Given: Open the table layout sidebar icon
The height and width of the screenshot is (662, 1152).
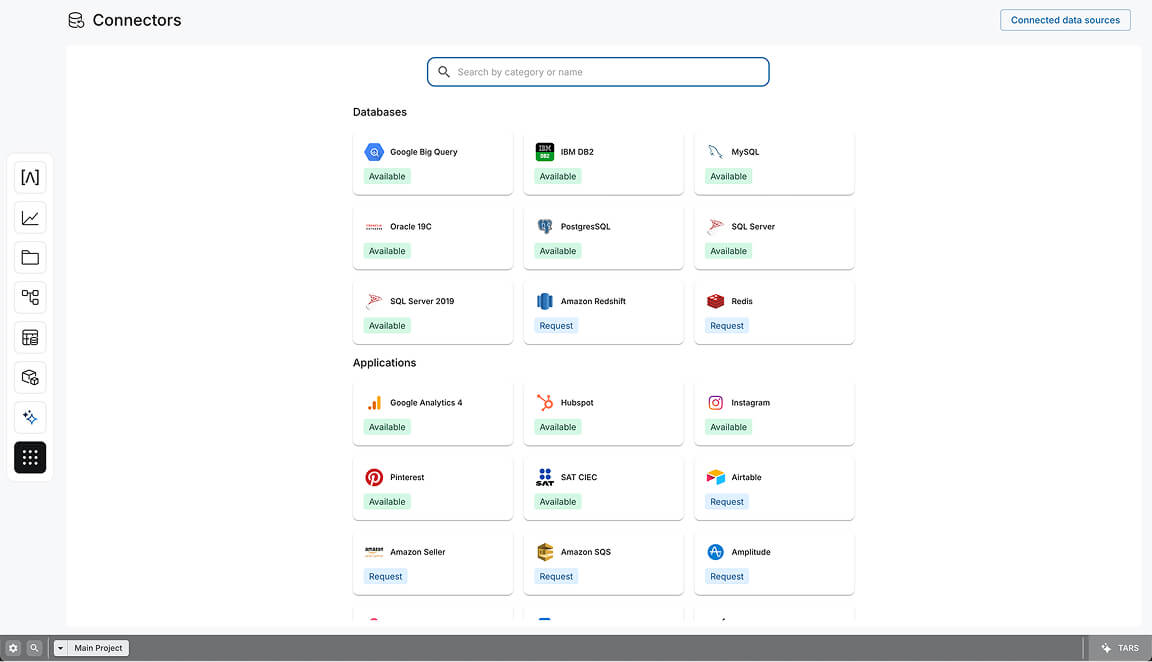Looking at the screenshot, I should (30, 337).
